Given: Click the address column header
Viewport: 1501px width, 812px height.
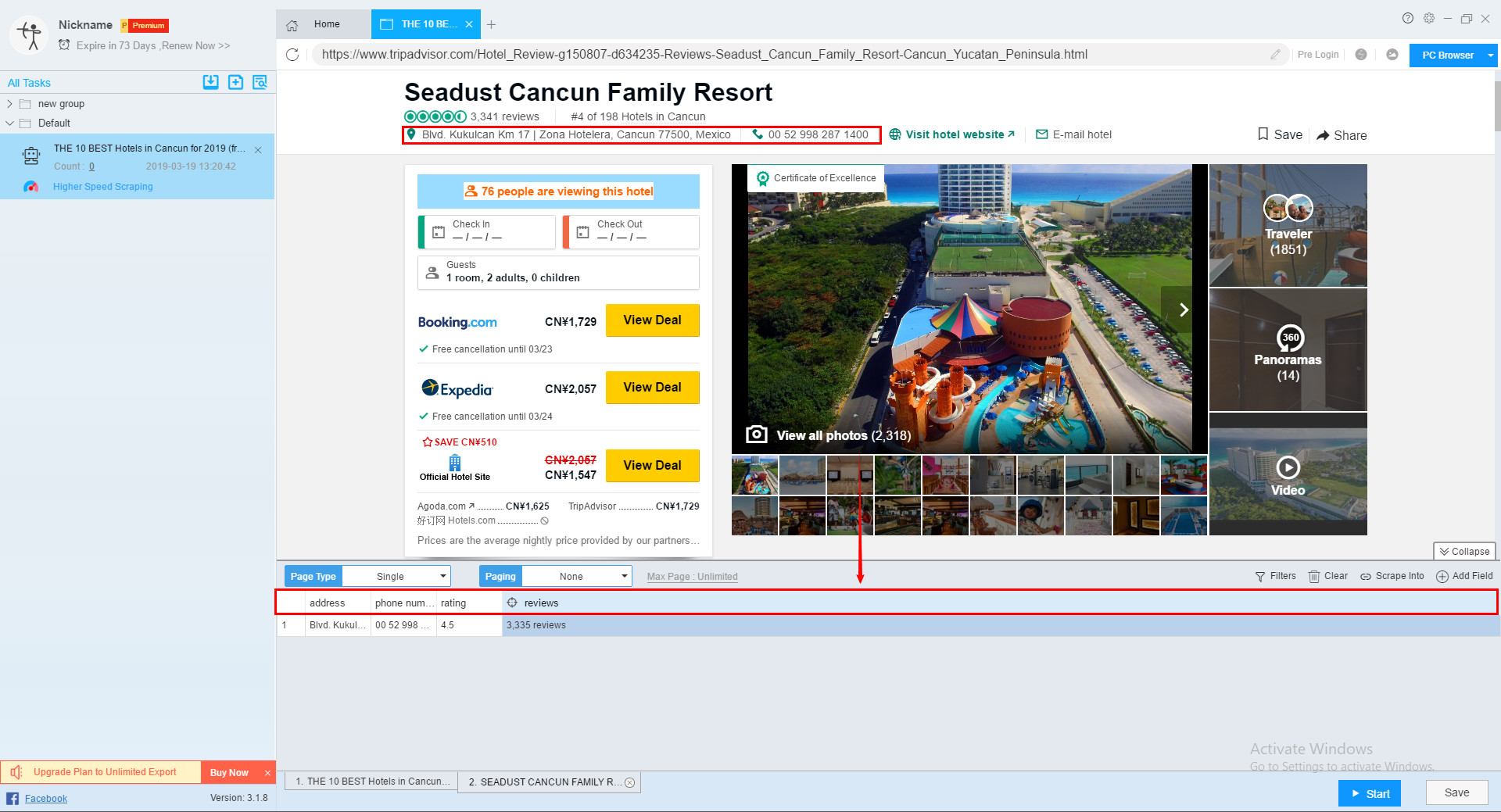Looking at the screenshot, I should pyautogui.click(x=338, y=603).
